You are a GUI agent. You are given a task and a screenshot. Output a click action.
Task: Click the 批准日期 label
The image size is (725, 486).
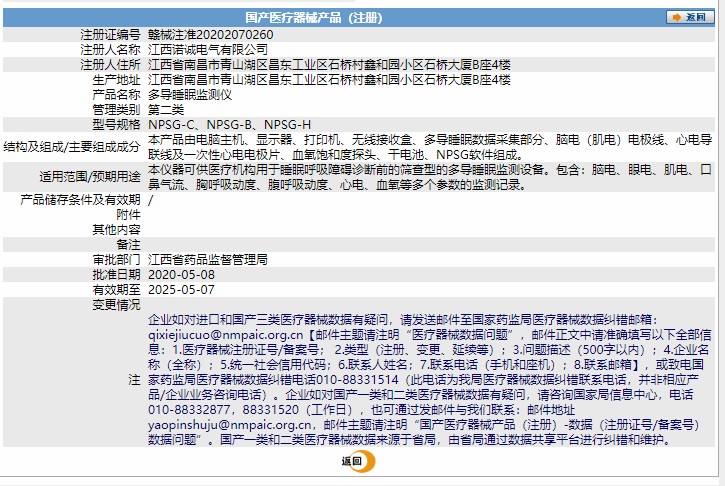point(116,275)
